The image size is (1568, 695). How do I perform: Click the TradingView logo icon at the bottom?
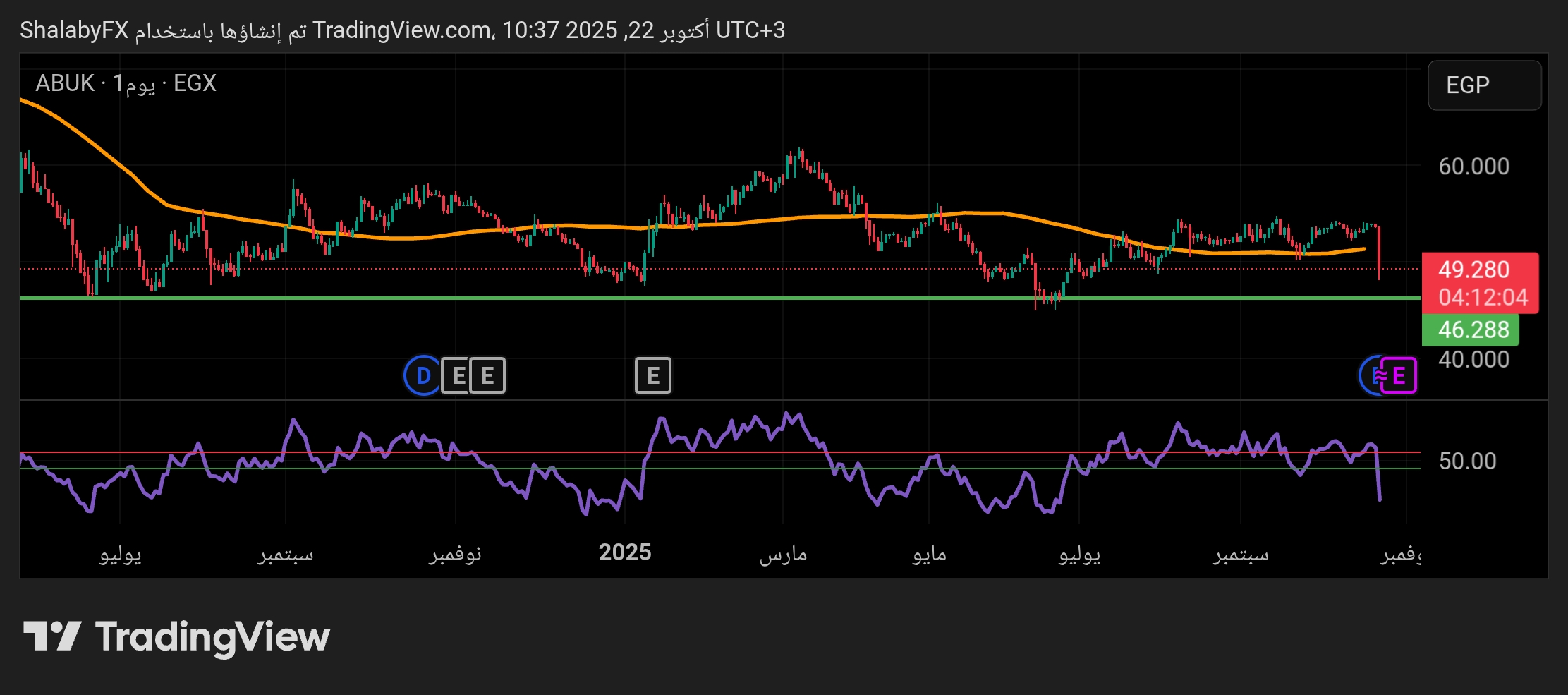coord(51,636)
